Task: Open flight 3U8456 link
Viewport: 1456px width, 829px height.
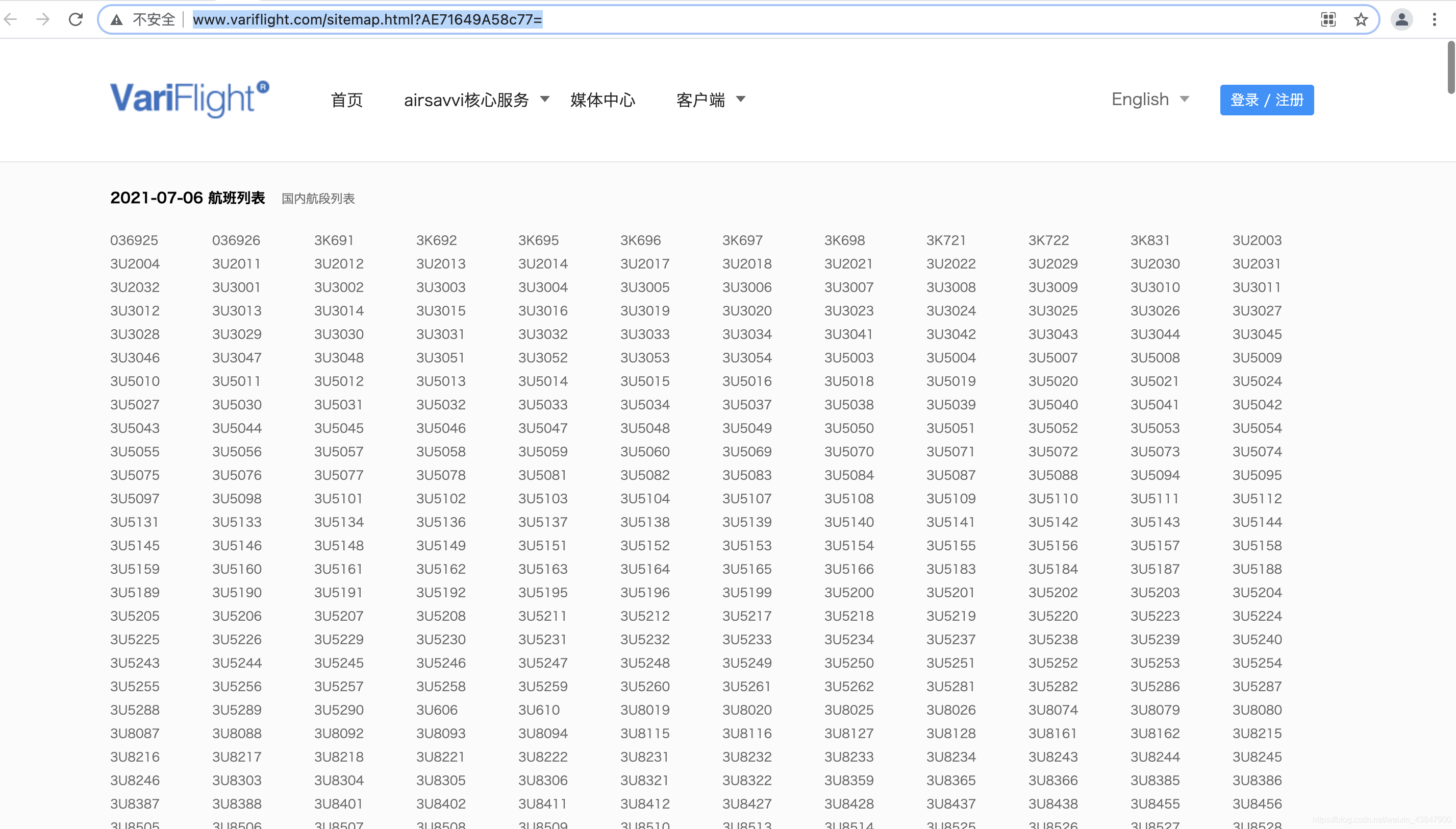Action: 1257,804
